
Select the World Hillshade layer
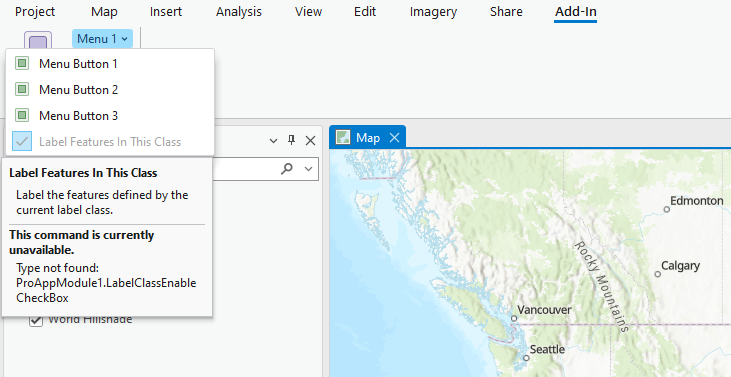[x=90, y=320]
